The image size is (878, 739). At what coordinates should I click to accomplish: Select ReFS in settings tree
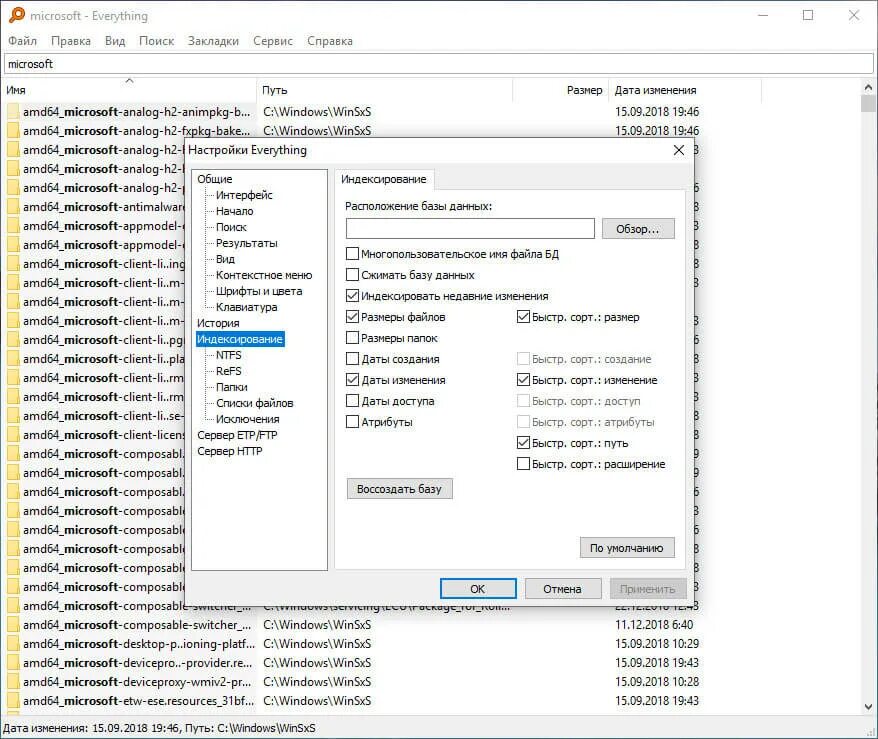pyautogui.click(x=228, y=371)
